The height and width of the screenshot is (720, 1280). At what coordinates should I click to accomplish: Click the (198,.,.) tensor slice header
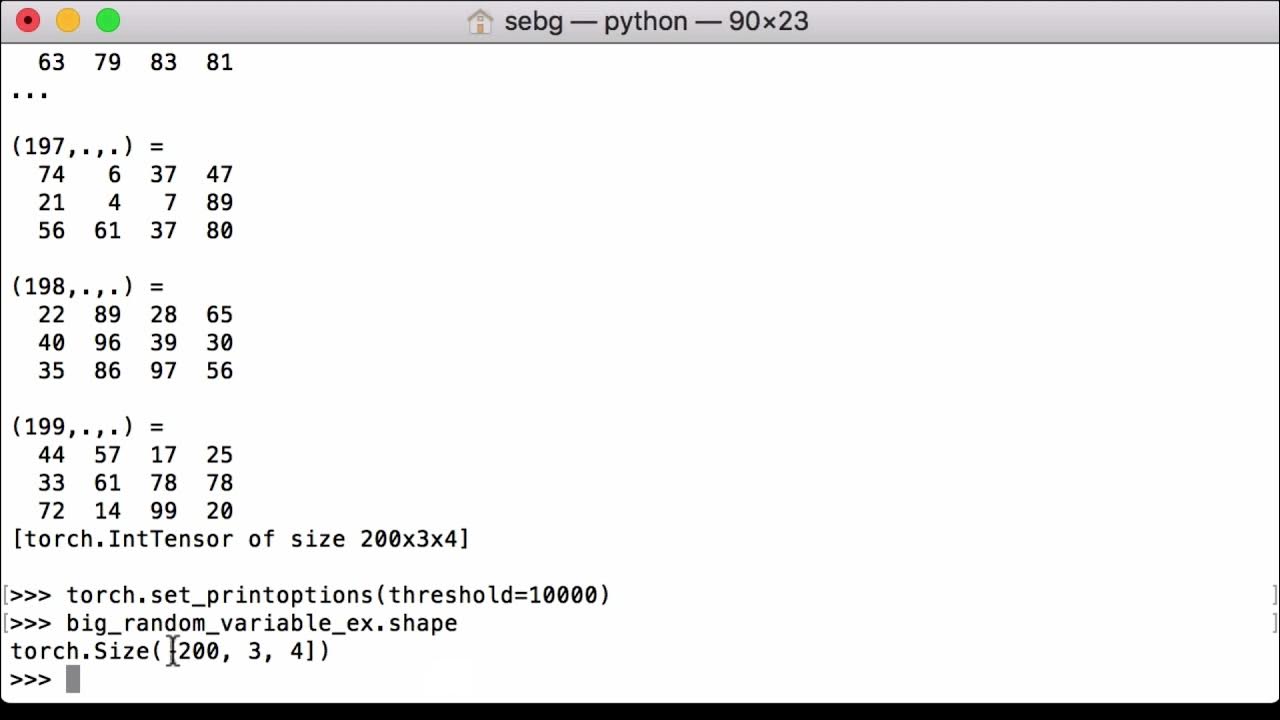point(87,287)
